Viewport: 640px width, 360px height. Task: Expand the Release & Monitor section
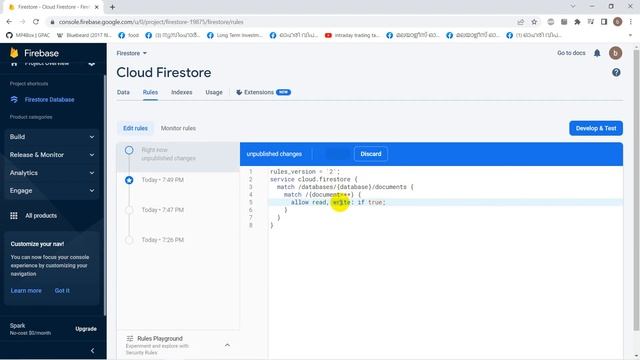[x=52, y=155]
